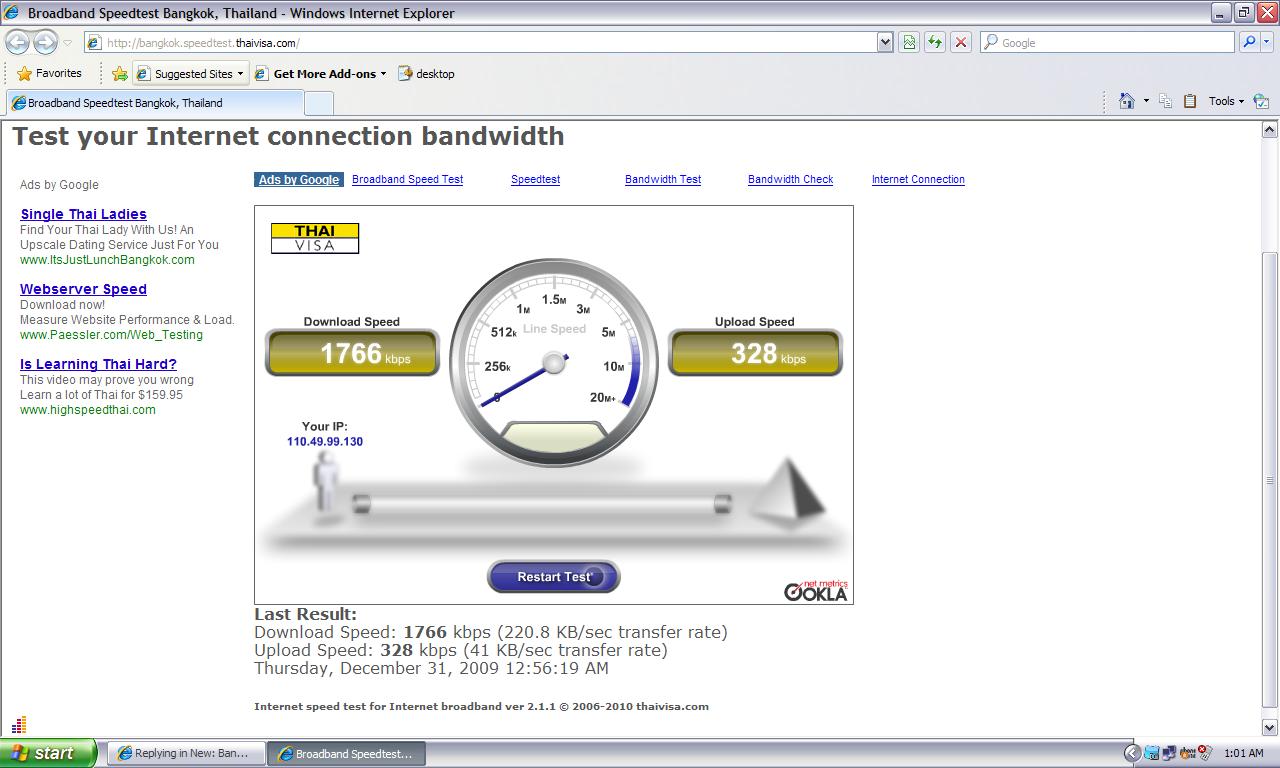Click the Compatibility View page icon
Image resolution: width=1280 pixels, height=768 pixels.
tap(909, 42)
